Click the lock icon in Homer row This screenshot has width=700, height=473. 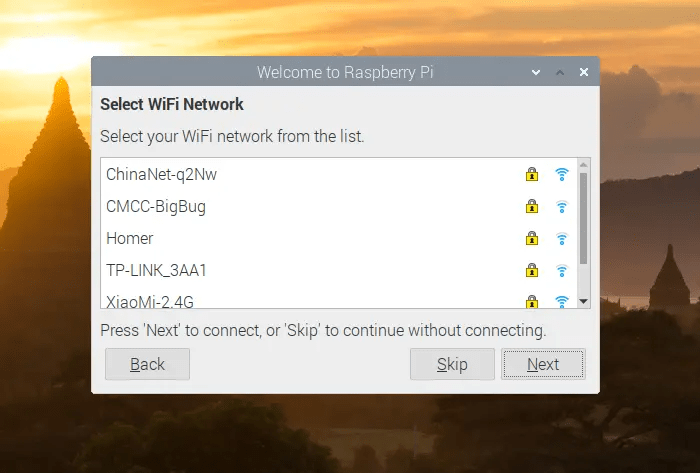pos(532,238)
